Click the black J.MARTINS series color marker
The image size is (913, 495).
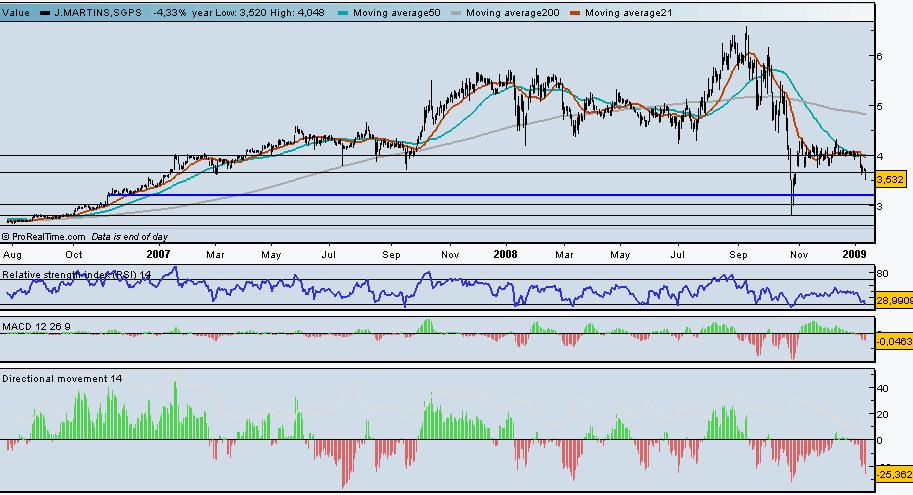[x=44, y=13]
